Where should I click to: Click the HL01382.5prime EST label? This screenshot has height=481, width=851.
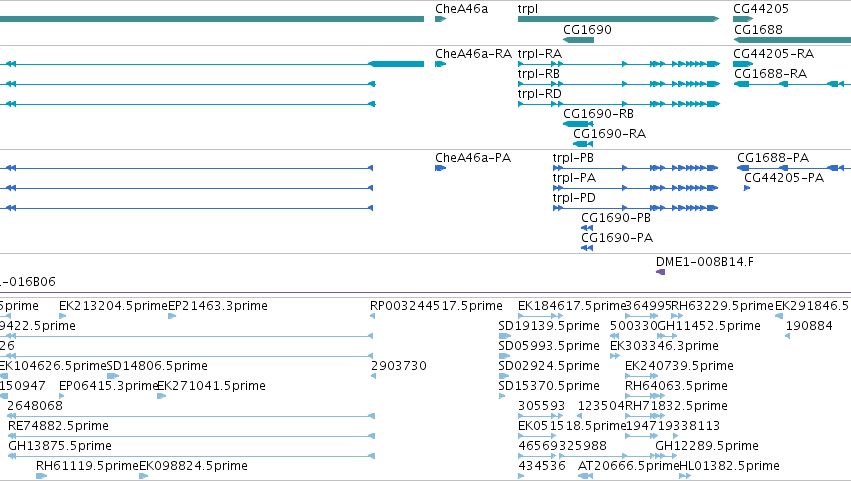(729, 466)
